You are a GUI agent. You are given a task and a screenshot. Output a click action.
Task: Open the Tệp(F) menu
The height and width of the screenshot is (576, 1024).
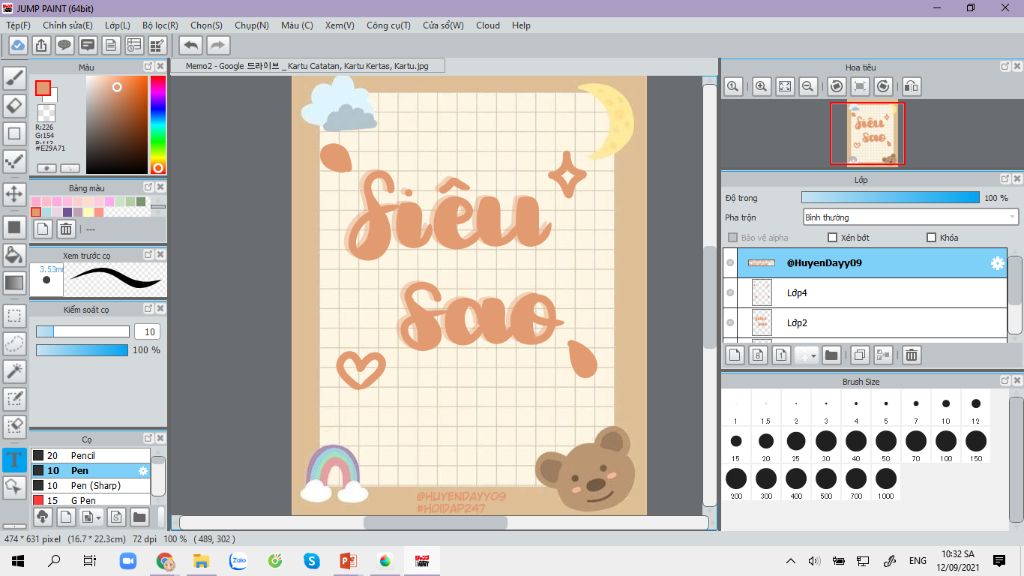pos(18,25)
